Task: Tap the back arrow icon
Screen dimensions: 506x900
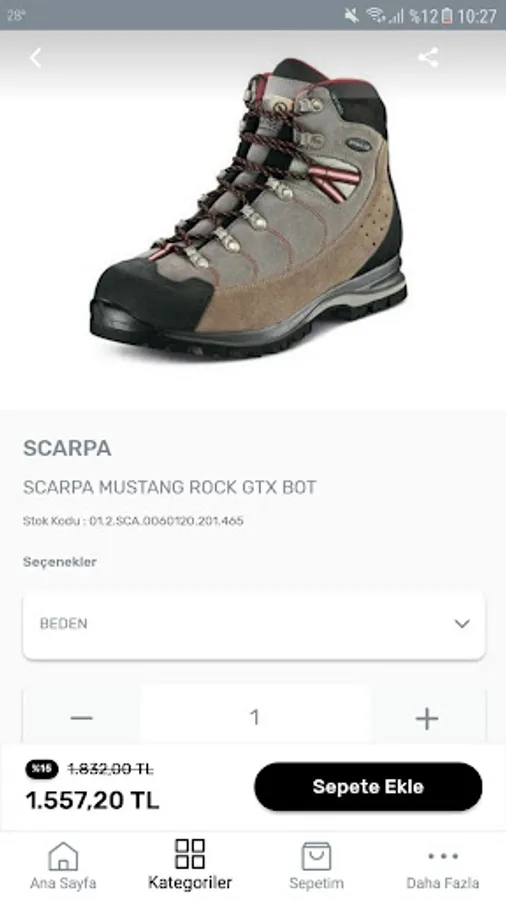Action: 36,57
